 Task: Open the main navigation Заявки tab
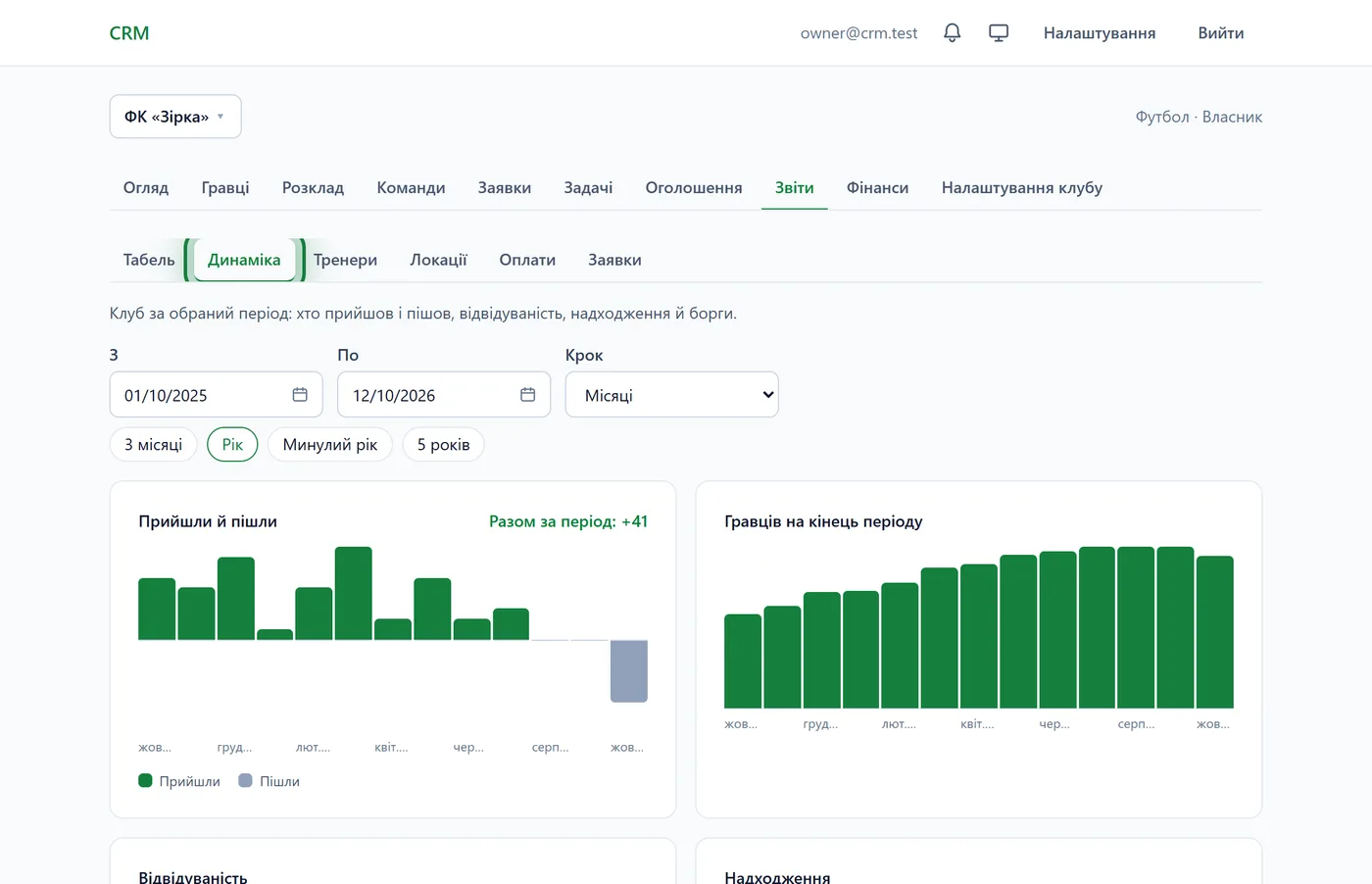tap(505, 187)
